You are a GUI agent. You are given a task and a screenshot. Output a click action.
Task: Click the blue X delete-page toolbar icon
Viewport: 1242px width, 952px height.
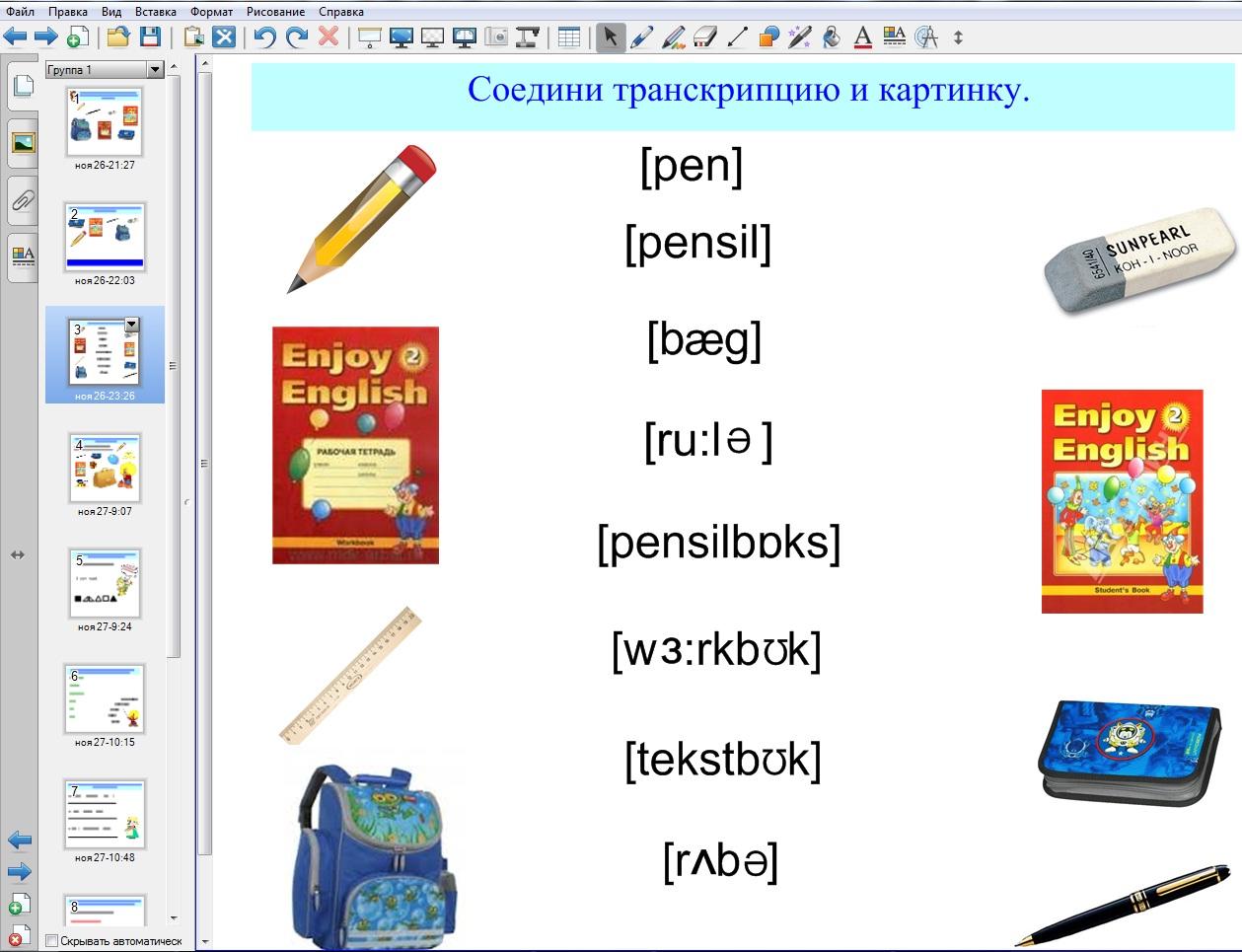[x=225, y=37]
